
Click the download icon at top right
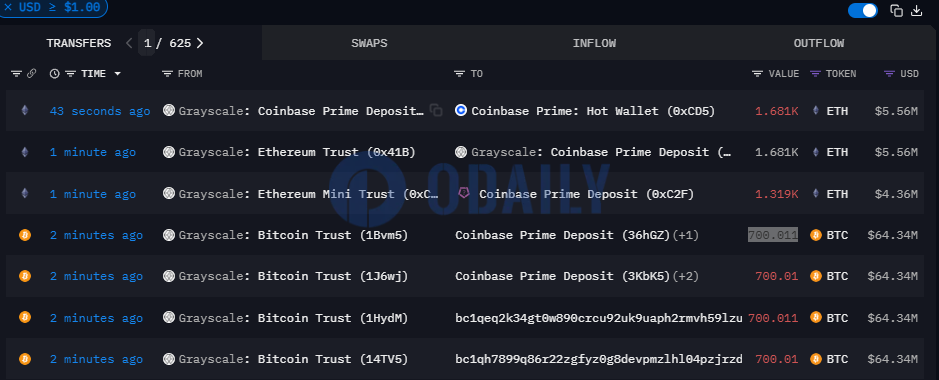[x=916, y=10]
